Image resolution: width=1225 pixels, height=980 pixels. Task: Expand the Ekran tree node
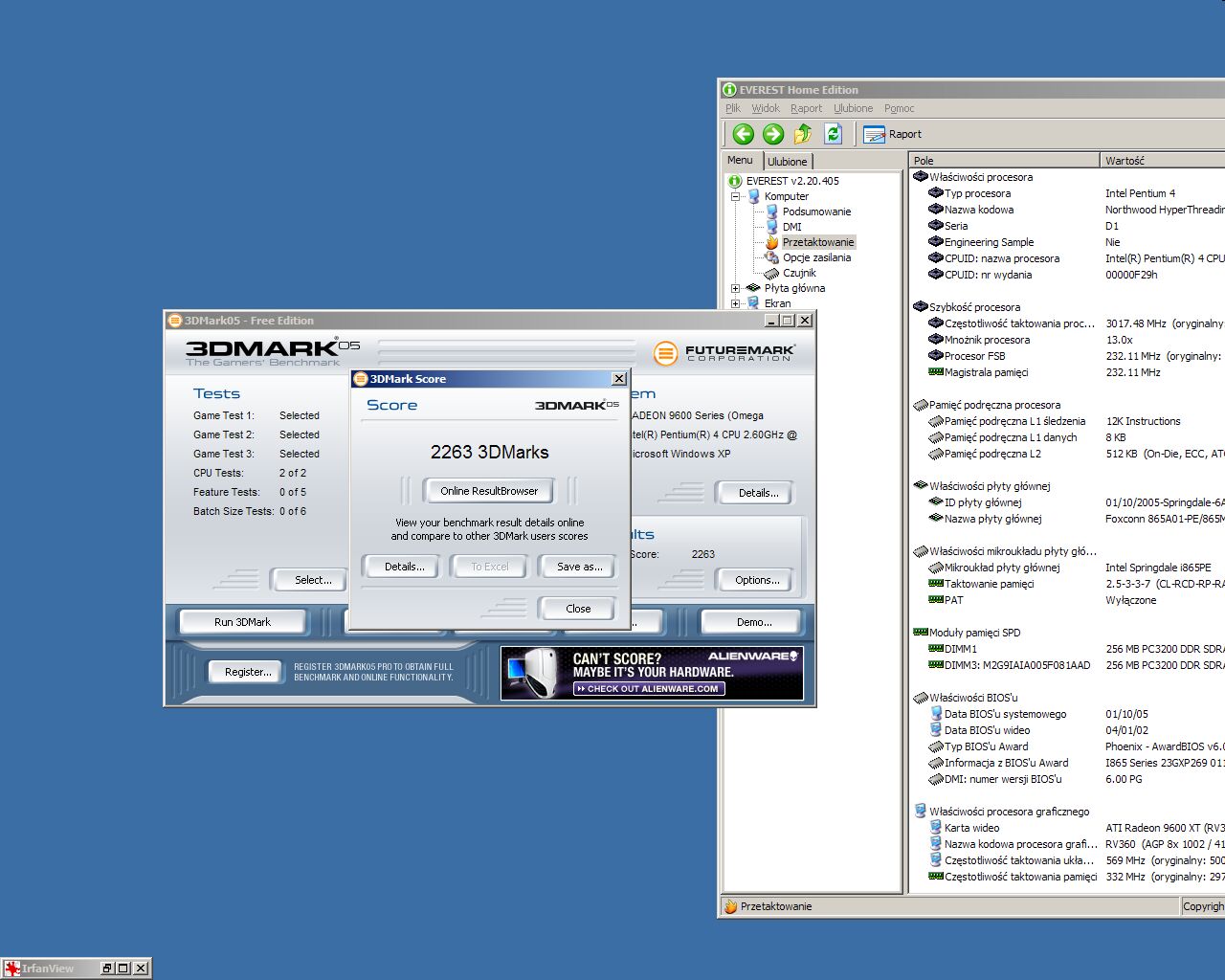[x=736, y=303]
